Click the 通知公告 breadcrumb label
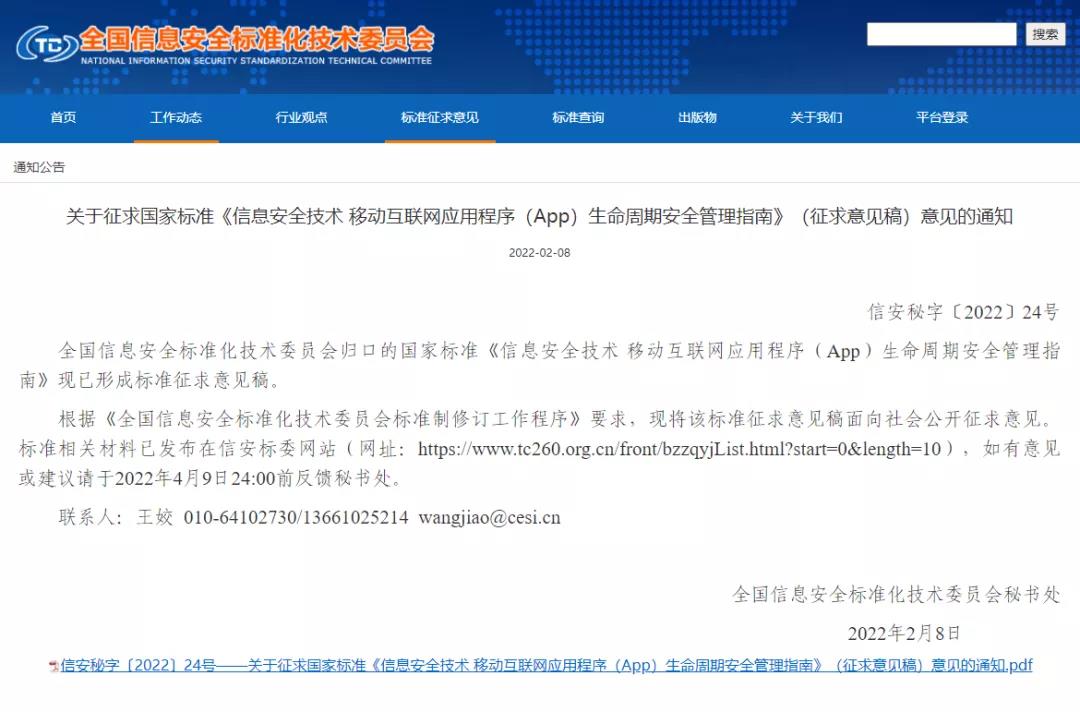The width and height of the screenshot is (1080, 712). point(39,167)
